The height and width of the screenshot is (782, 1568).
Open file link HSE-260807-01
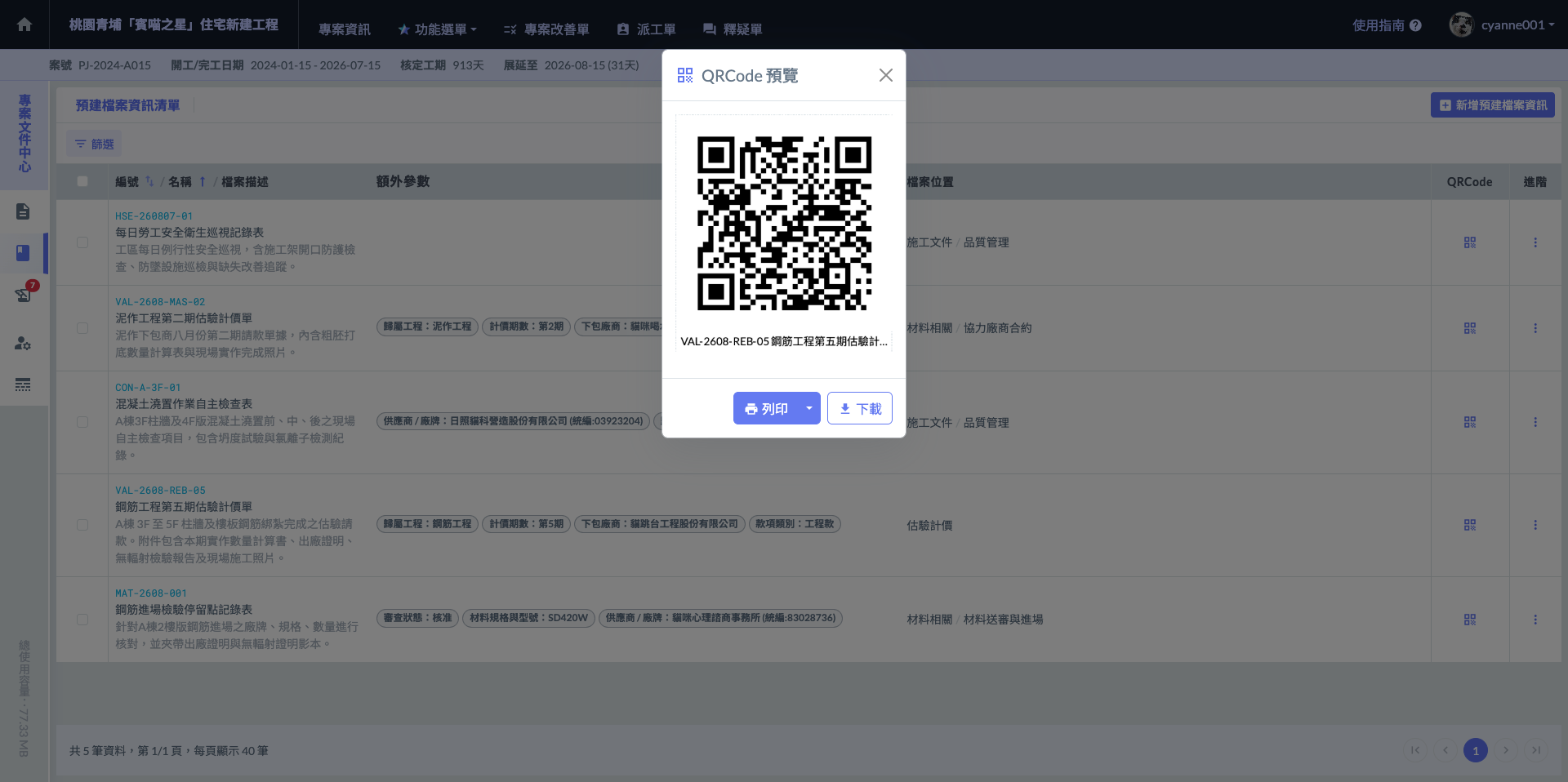(154, 216)
